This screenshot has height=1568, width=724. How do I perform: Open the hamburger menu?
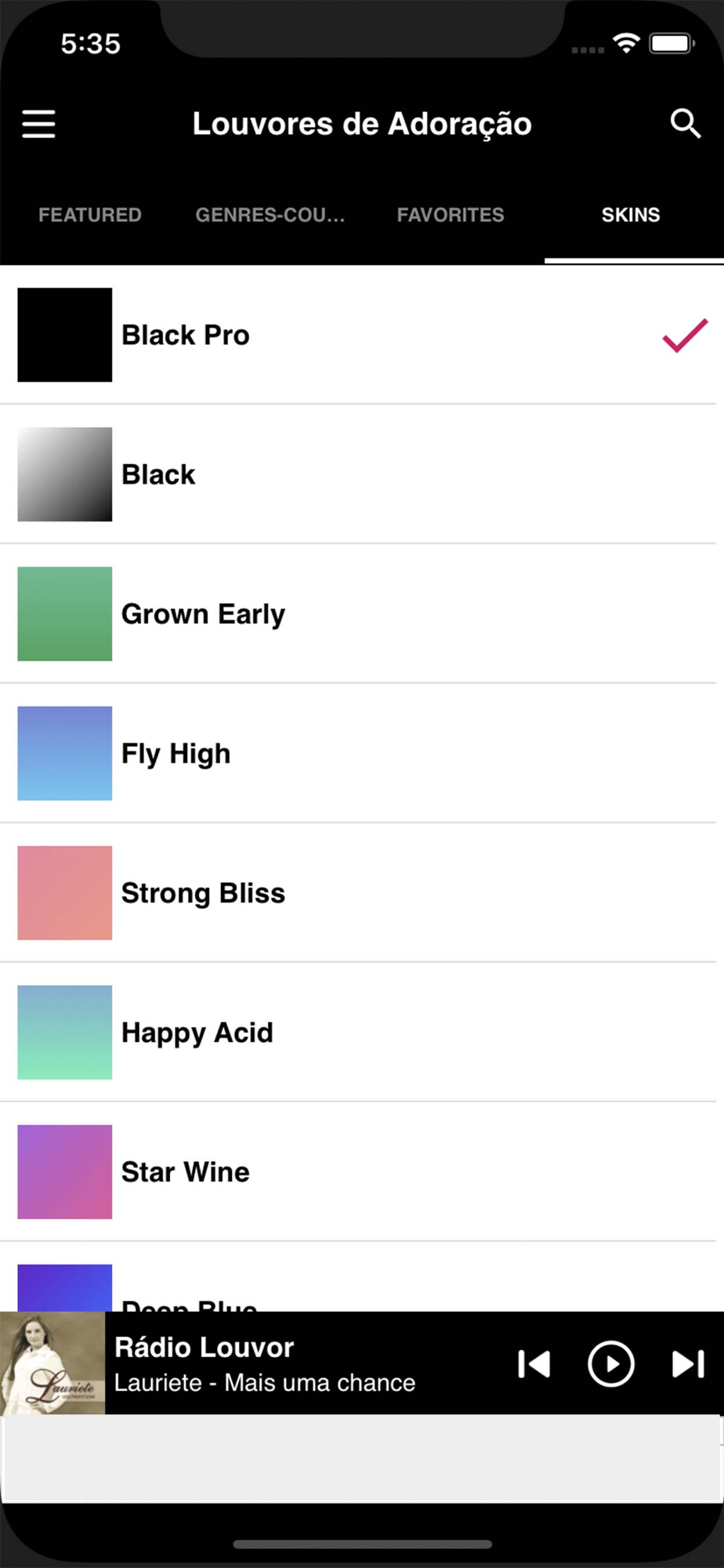pyautogui.click(x=38, y=124)
